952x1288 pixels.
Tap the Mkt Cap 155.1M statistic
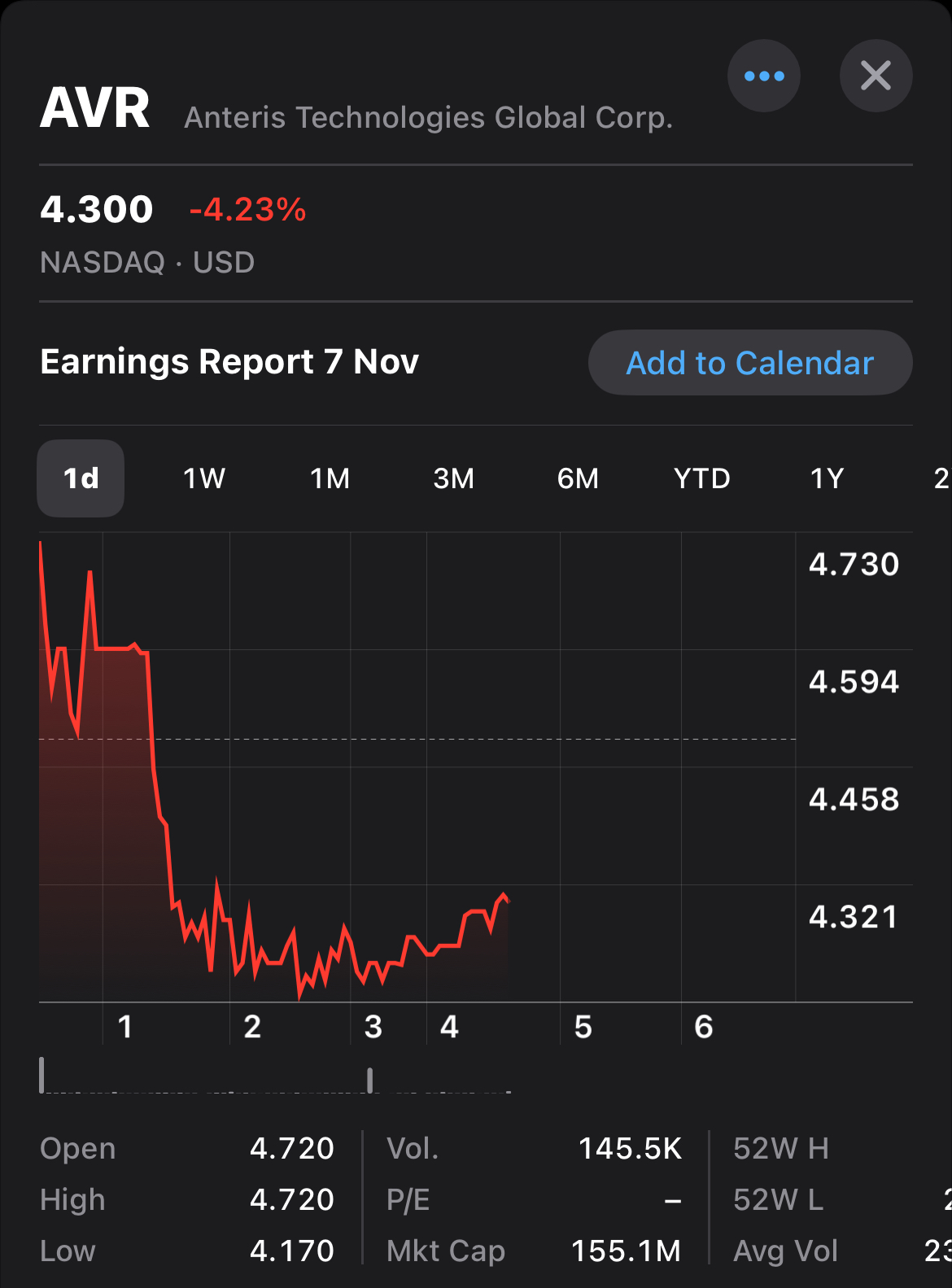tap(534, 1251)
